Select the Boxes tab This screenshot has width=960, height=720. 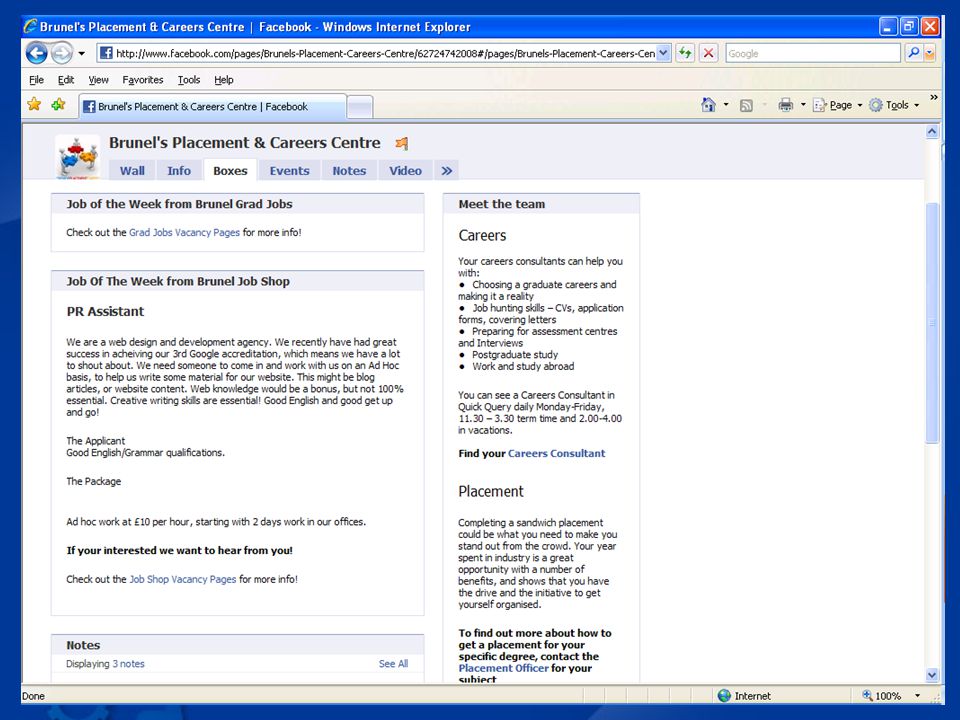(230, 171)
